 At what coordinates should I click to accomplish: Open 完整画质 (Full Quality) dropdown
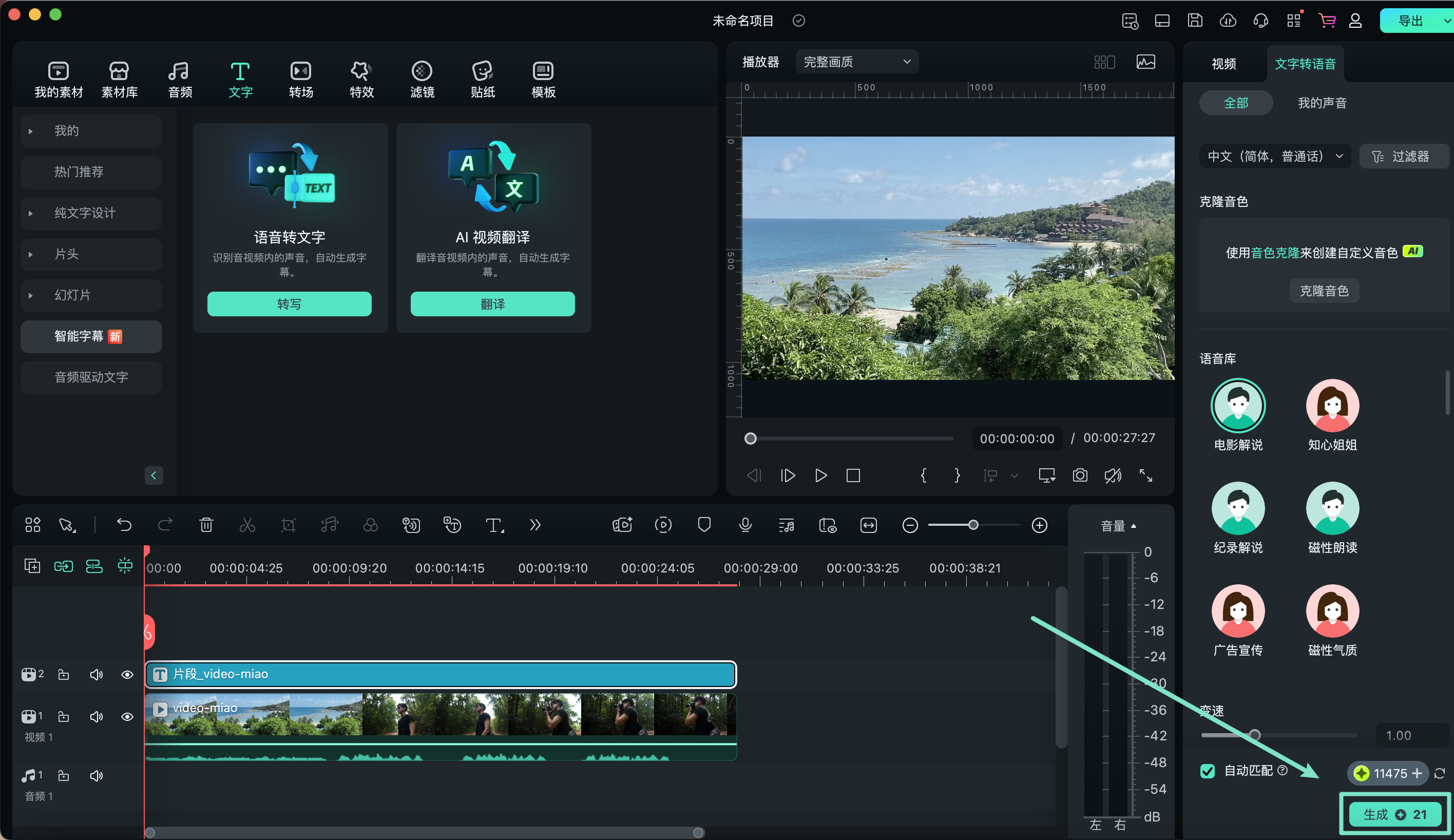856,62
